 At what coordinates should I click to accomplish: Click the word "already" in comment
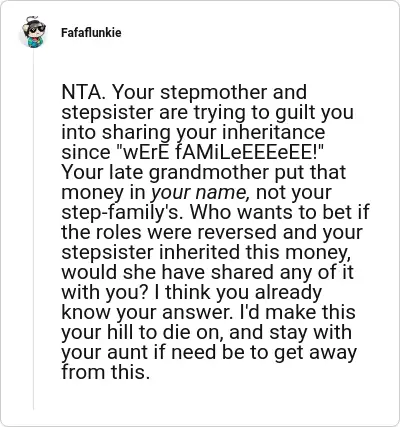point(288,293)
